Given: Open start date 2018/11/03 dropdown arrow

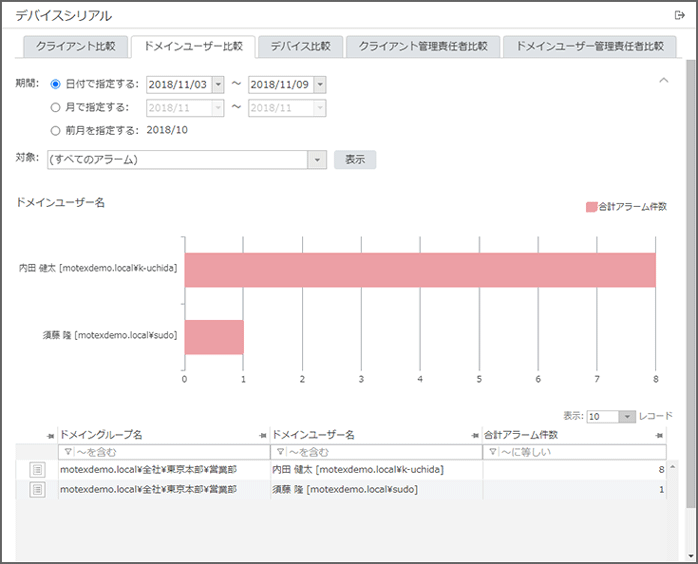Looking at the screenshot, I should pos(218,85).
